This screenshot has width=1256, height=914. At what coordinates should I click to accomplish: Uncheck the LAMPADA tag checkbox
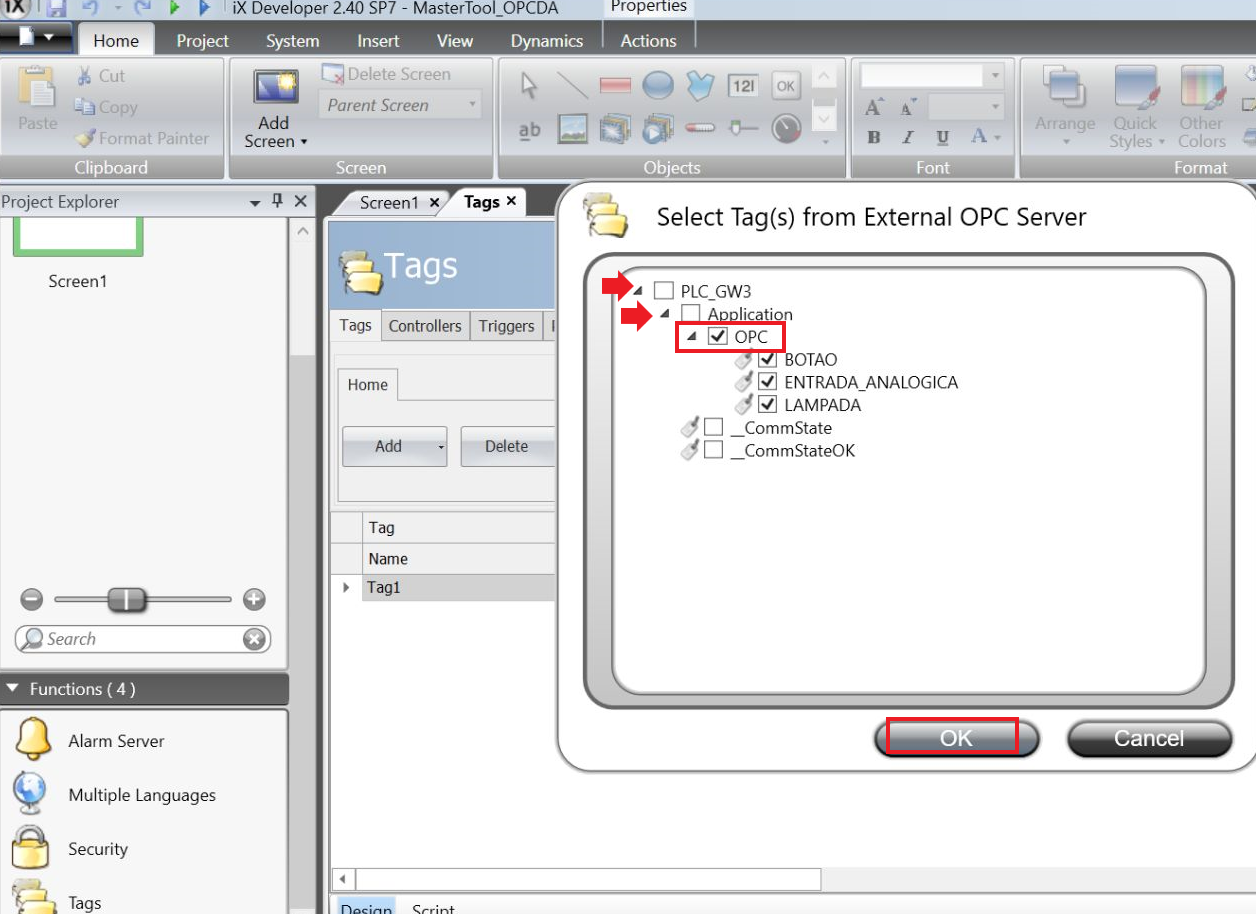point(768,405)
